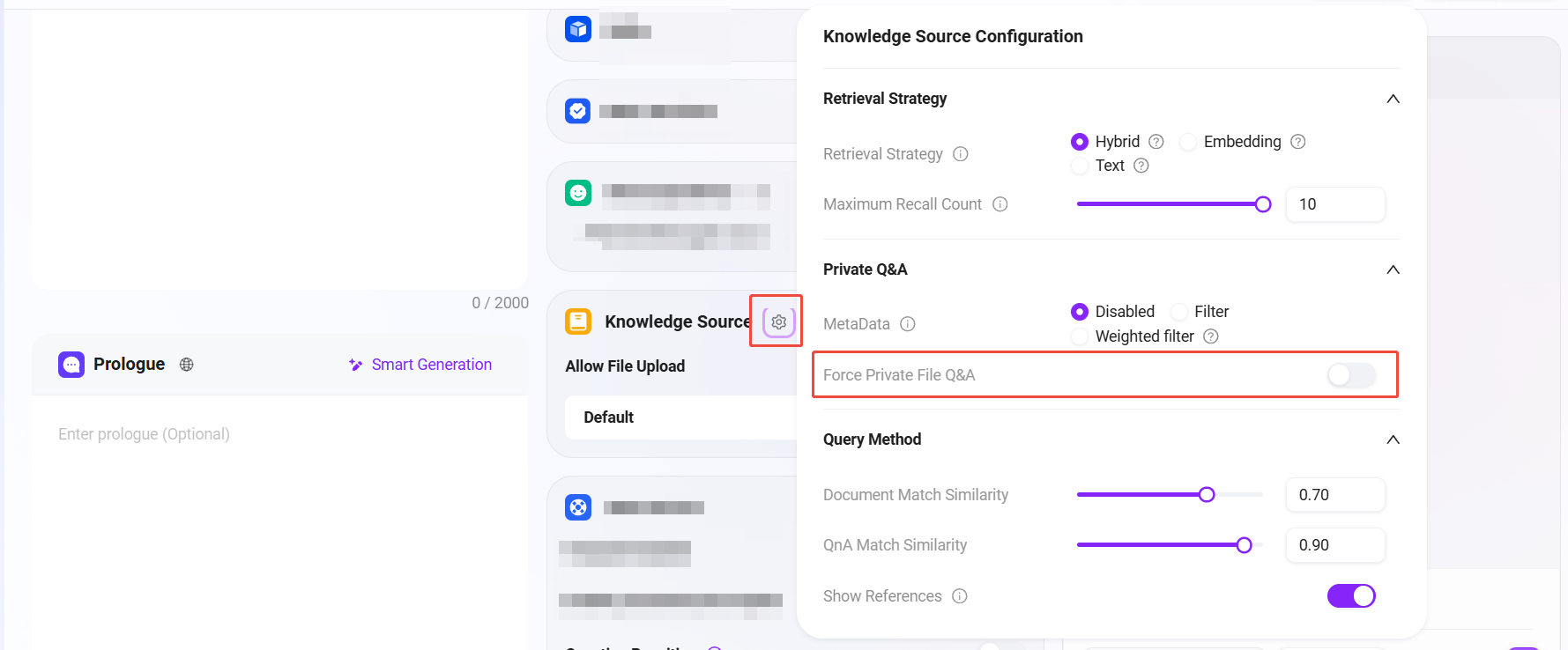
Task: Collapse the Retrieval Strategy section
Action: click(1393, 99)
